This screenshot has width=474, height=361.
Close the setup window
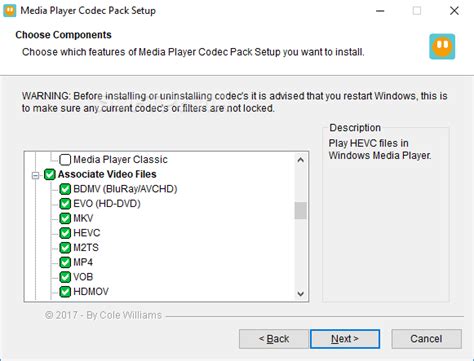(x=454, y=11)
